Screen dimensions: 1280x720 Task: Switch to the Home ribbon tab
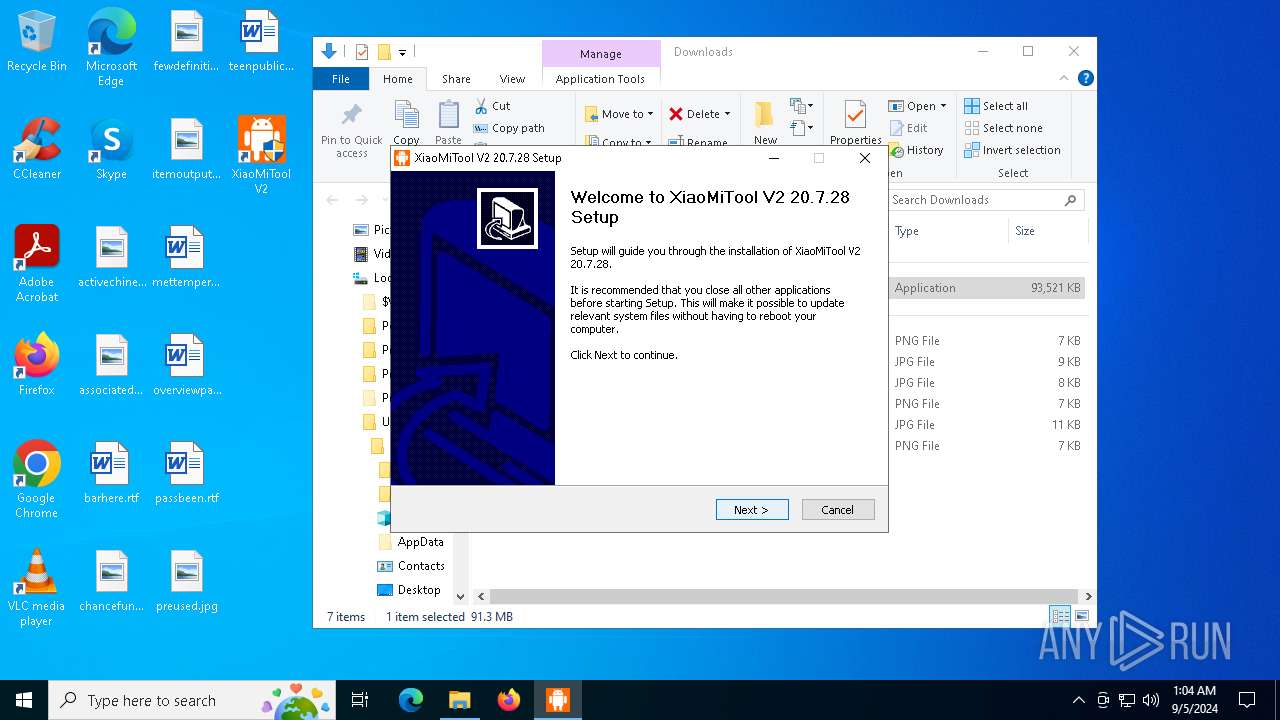tap(397, 79)
